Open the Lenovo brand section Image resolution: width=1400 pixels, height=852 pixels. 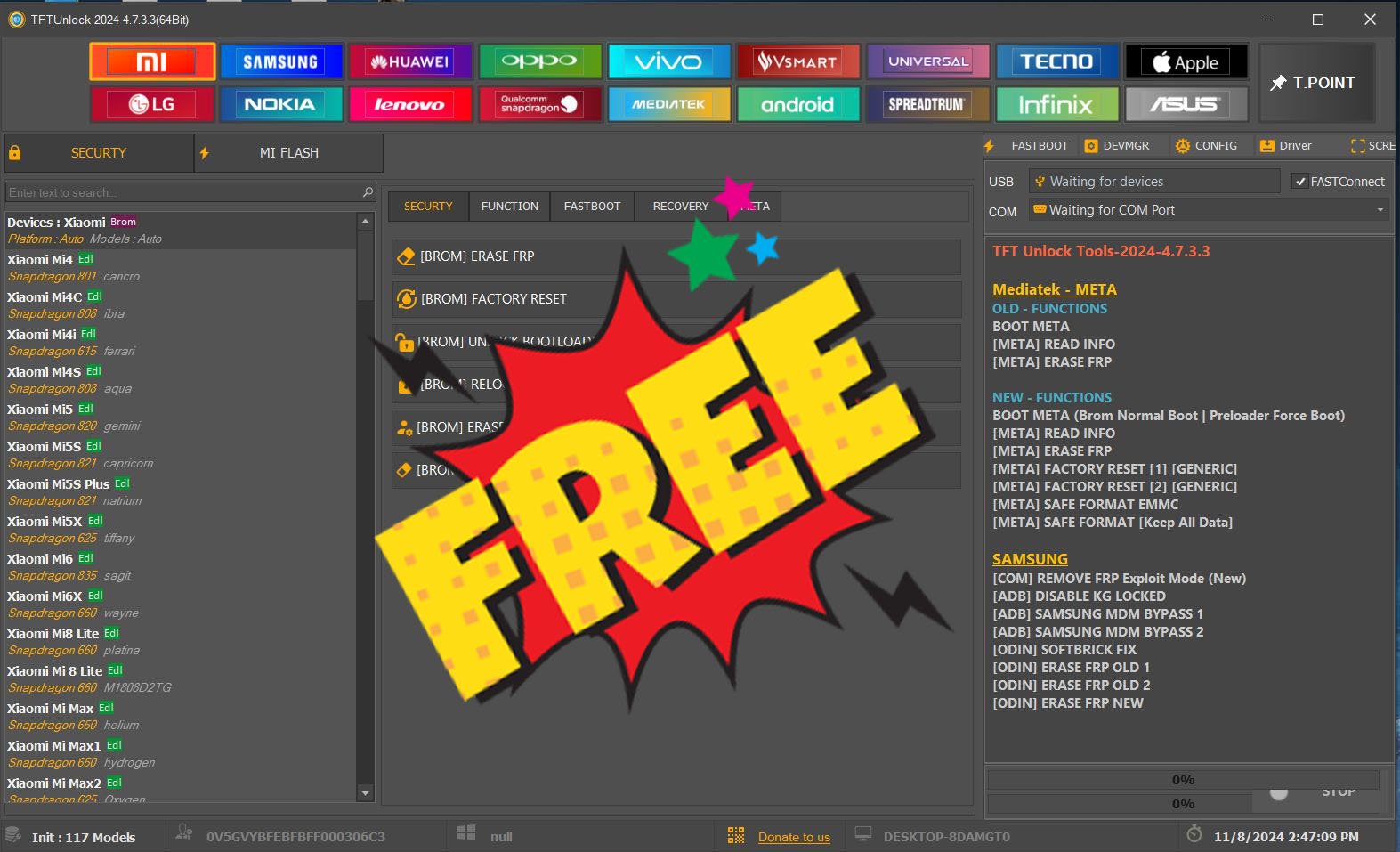click(x=410, y=104)
